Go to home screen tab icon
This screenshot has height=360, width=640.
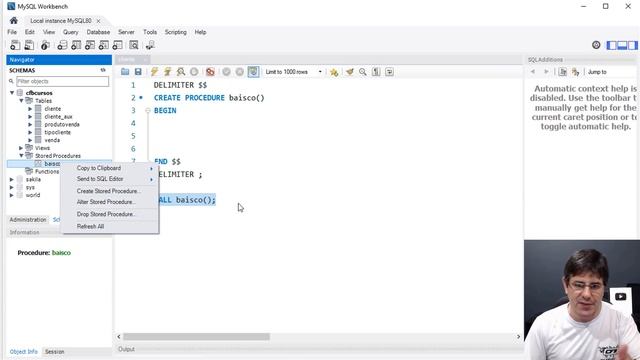(13, 20)
